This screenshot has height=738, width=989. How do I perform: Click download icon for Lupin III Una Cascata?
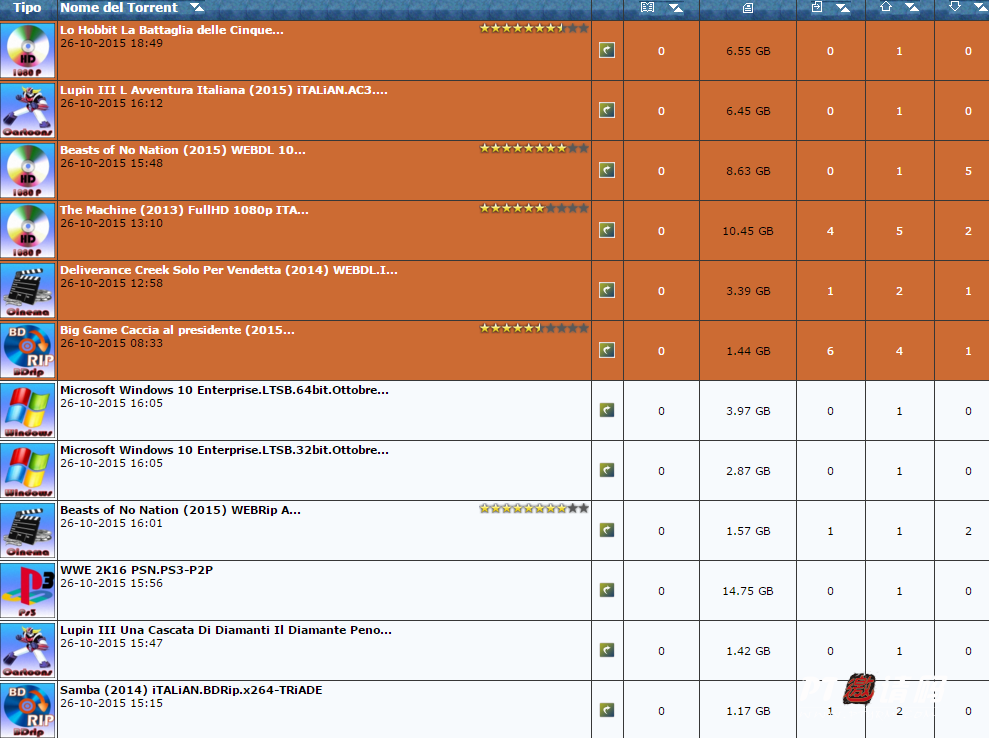pos(607,650)
